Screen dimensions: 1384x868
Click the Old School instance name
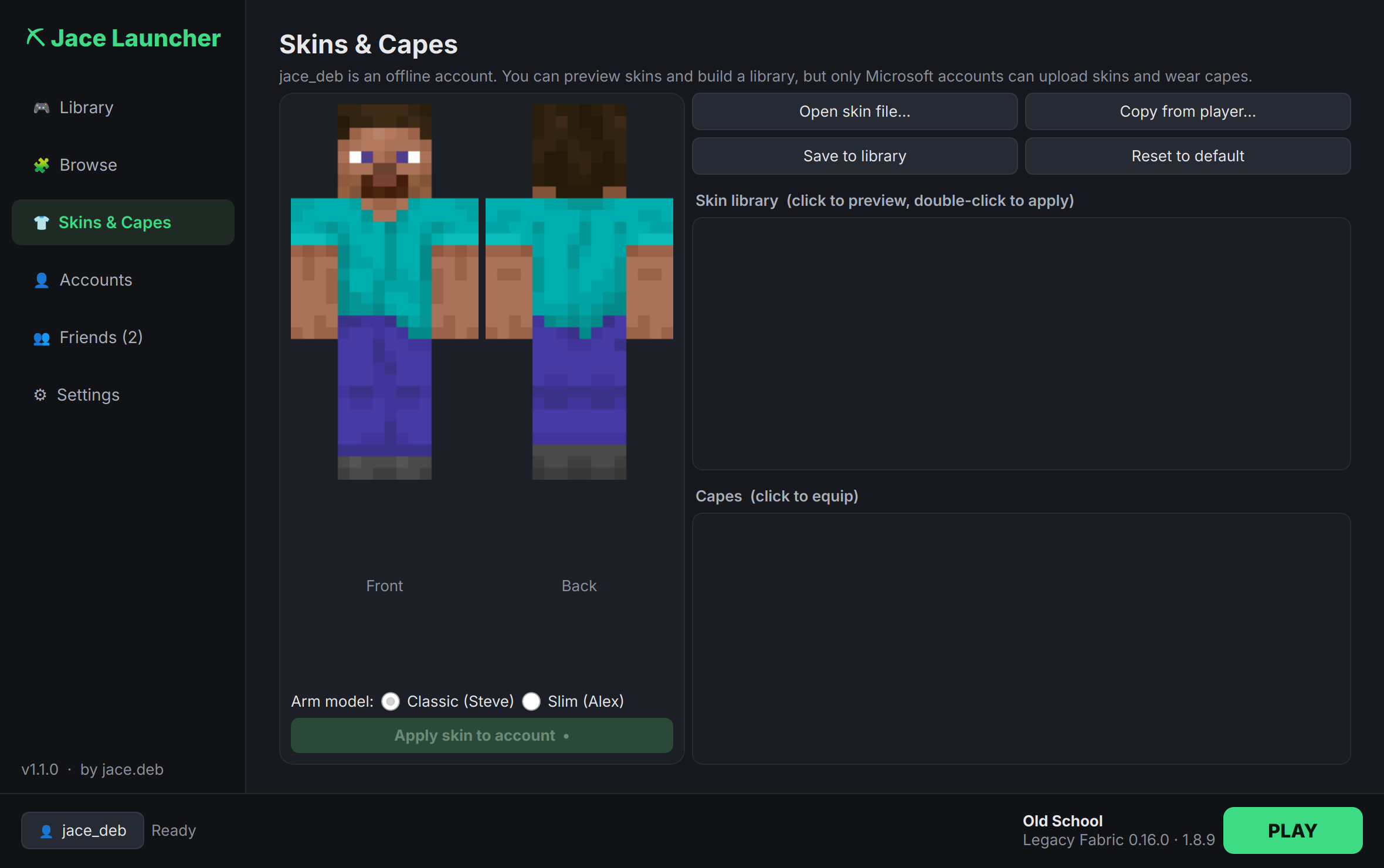tap(1063, 821)
